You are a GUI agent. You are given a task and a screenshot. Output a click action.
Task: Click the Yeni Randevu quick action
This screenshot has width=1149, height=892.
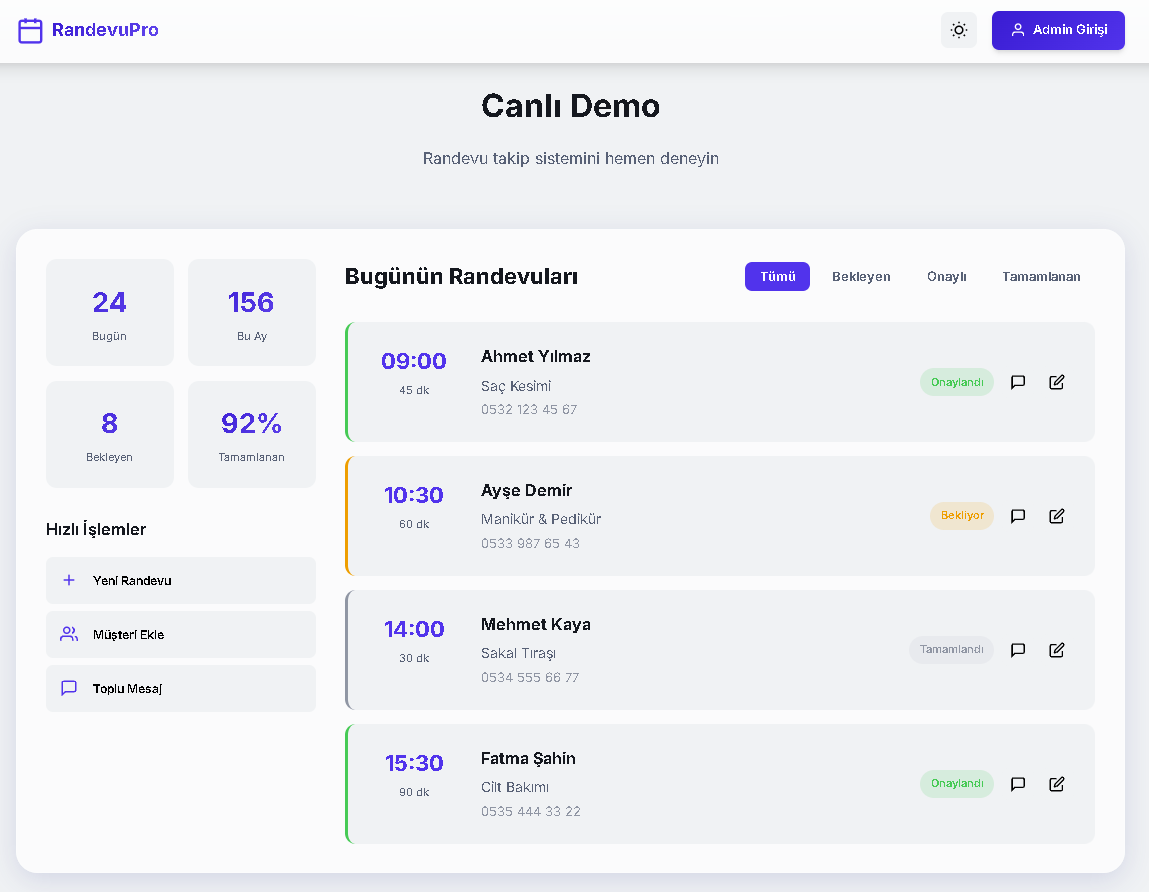(180, 580)
